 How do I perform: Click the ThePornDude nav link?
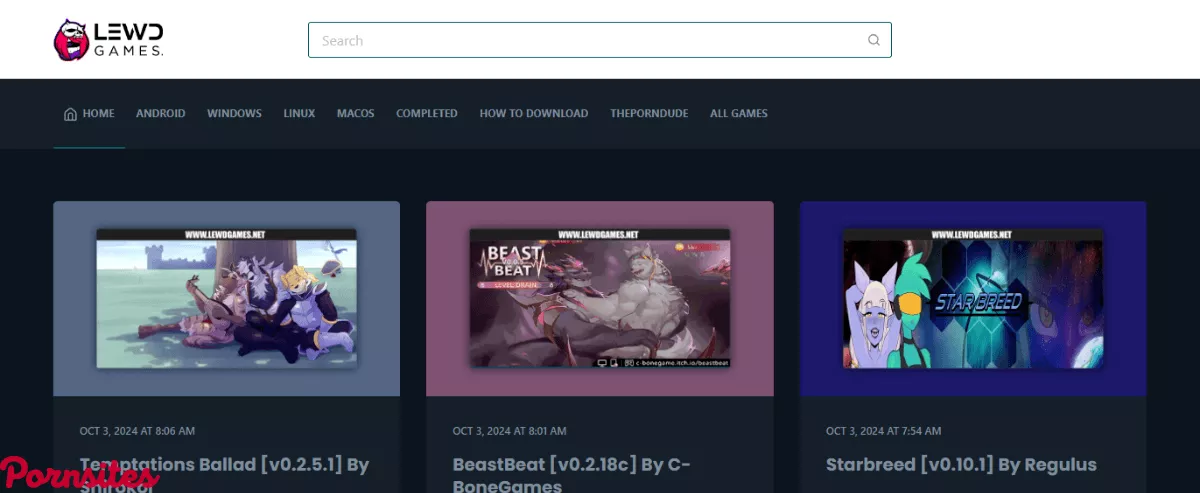tap(649, 114)
